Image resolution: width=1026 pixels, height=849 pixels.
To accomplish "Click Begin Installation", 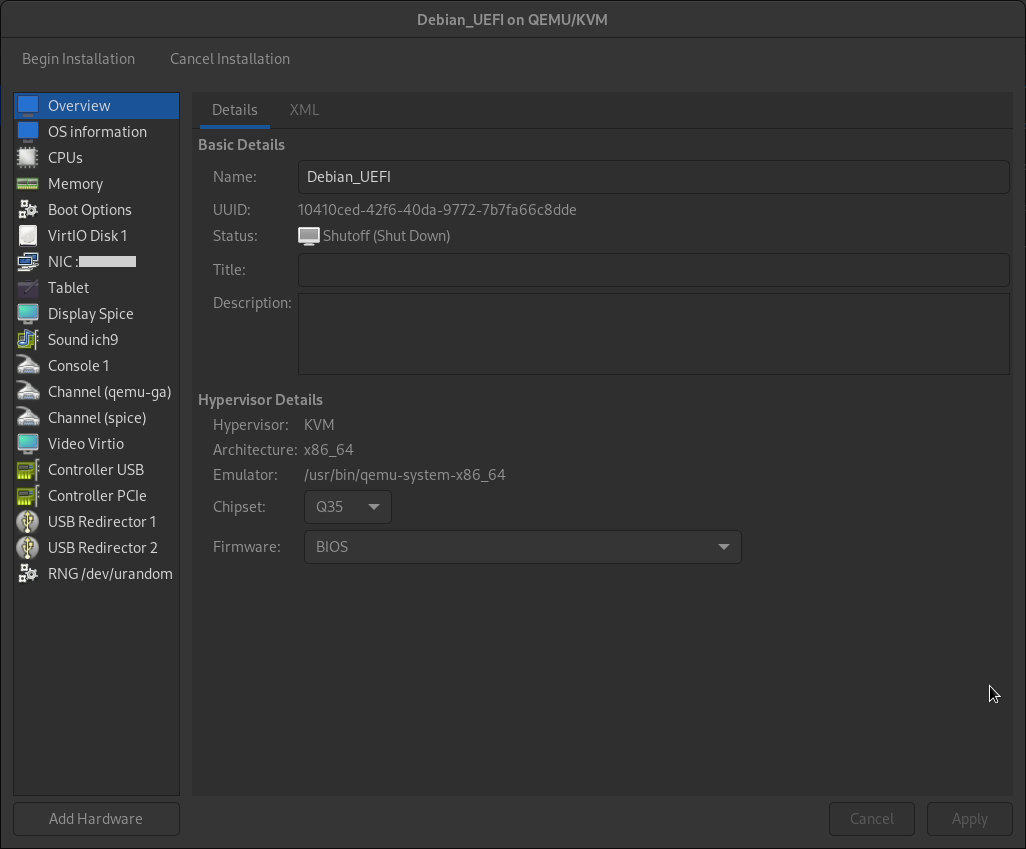I will click(x=78, y=59).
